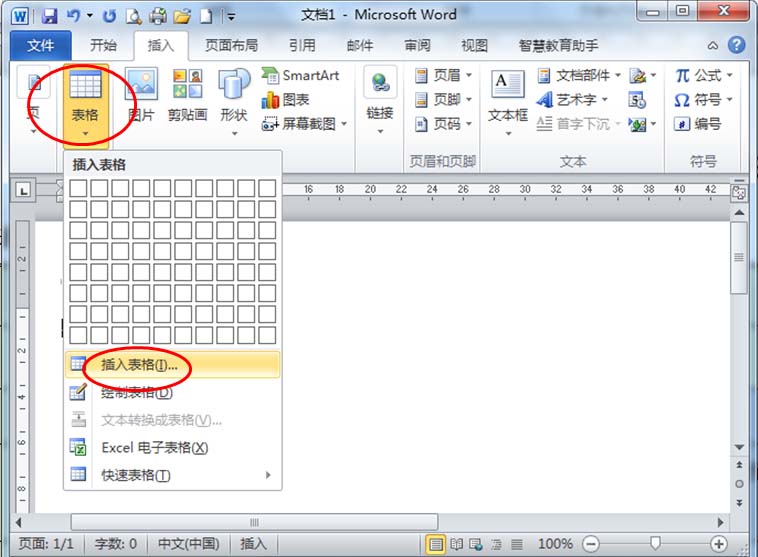758x557 pixels.
Task: Click the zoom out minus button
Action: click(x=591, y=544)
